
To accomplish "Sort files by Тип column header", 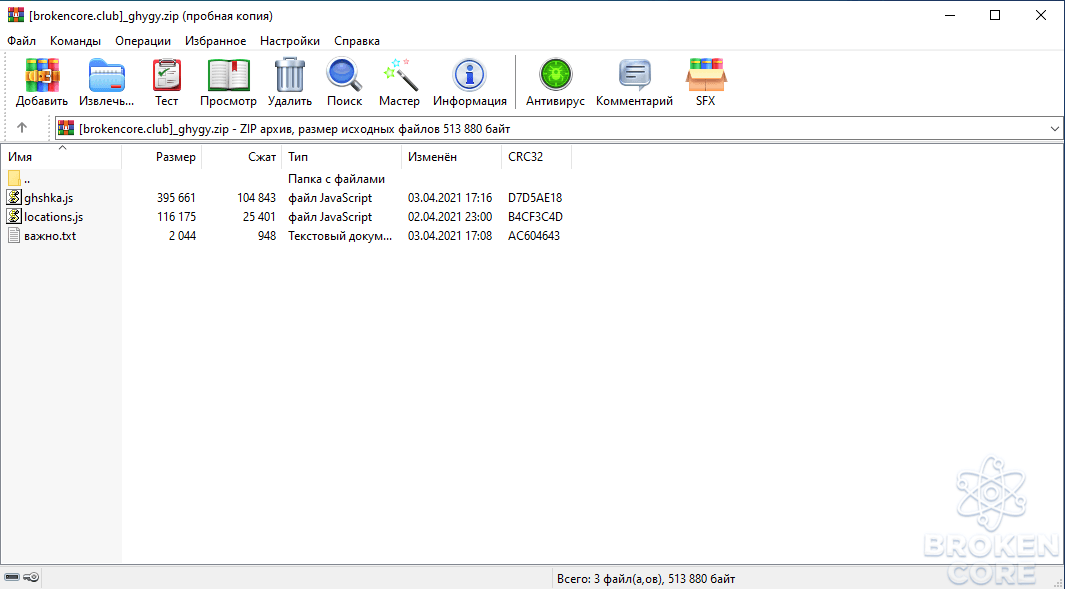I will tap(342, 157).
